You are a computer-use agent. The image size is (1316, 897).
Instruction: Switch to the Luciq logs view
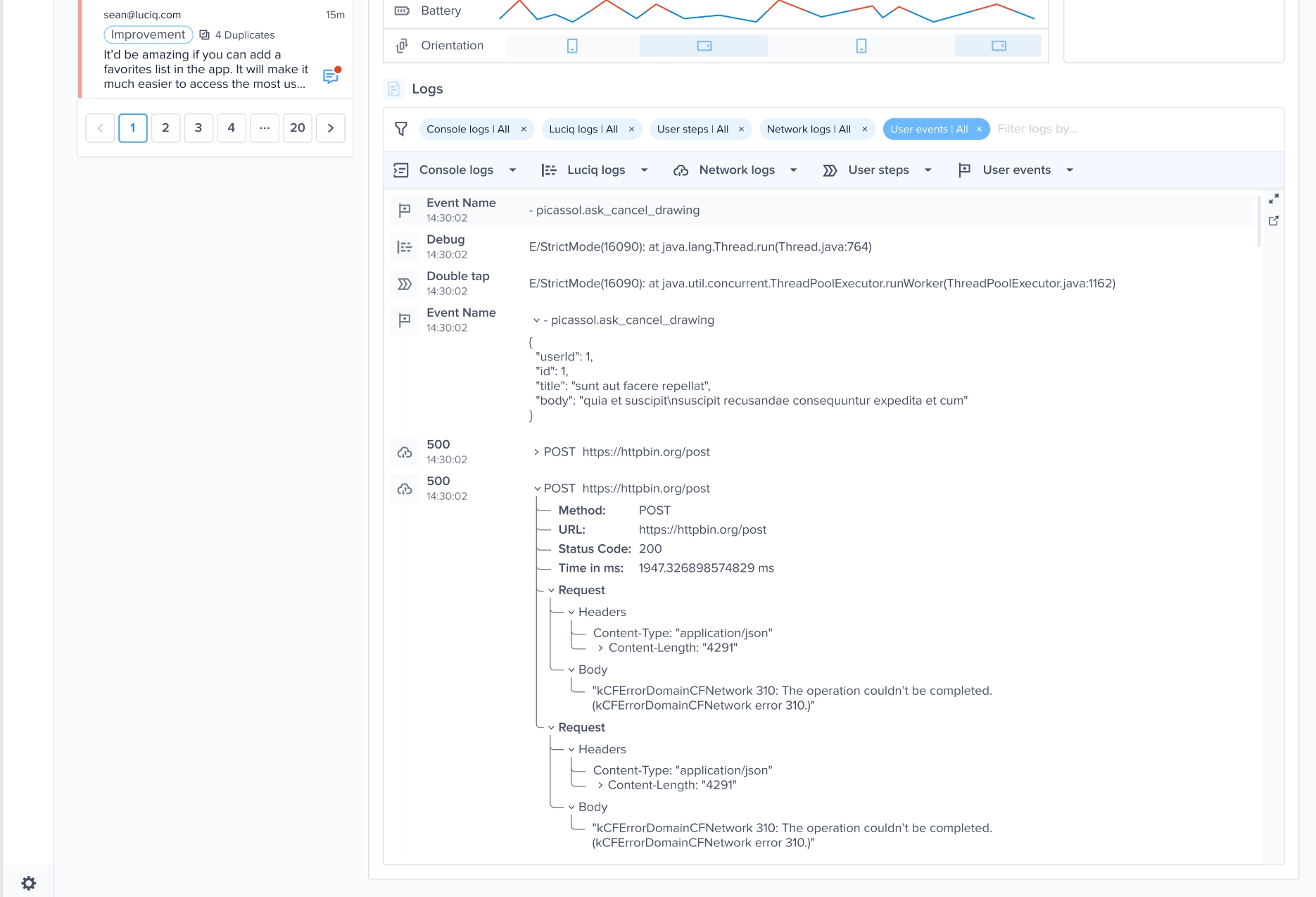coord(595,170)
